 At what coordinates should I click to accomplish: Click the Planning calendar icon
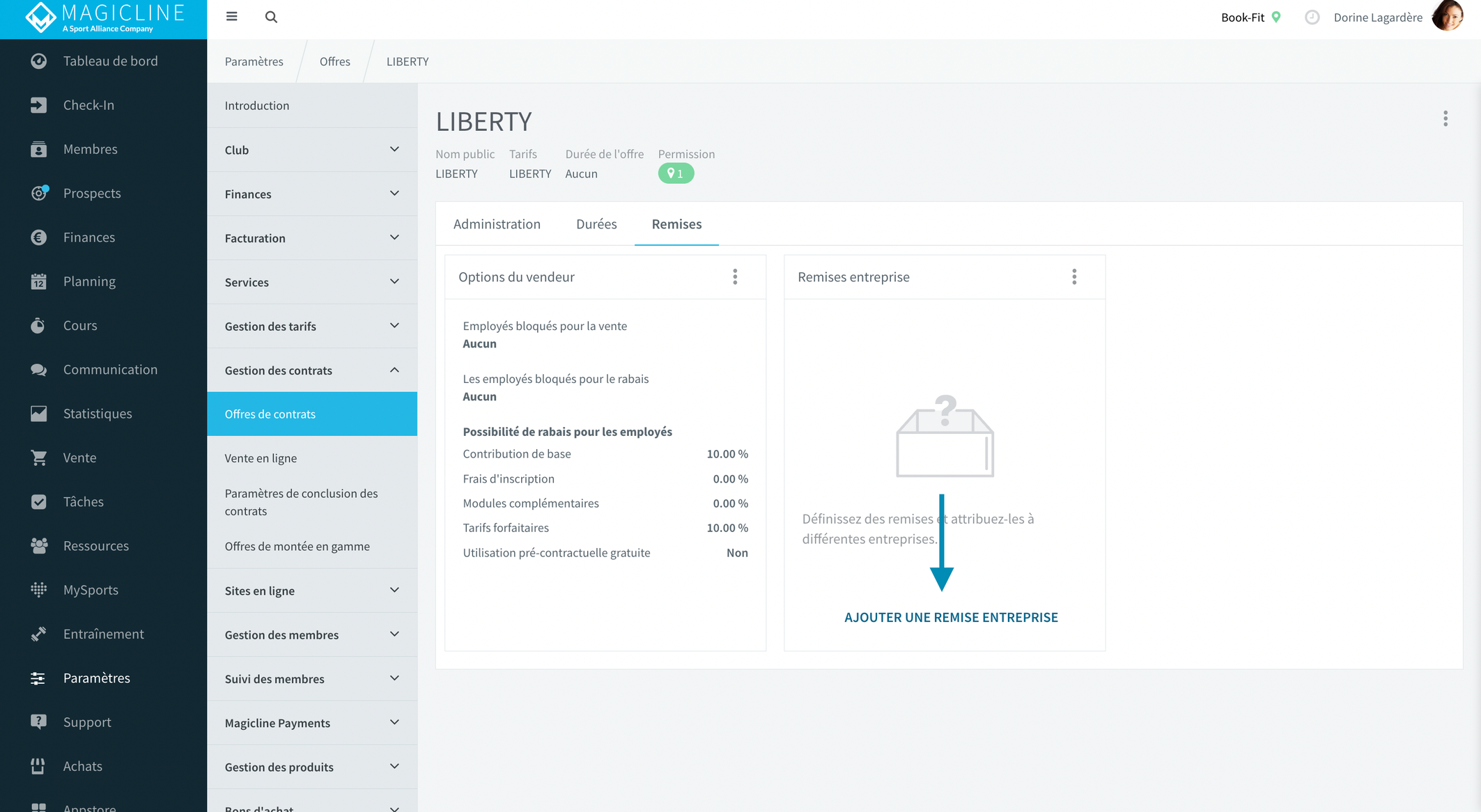coord(38,281)
